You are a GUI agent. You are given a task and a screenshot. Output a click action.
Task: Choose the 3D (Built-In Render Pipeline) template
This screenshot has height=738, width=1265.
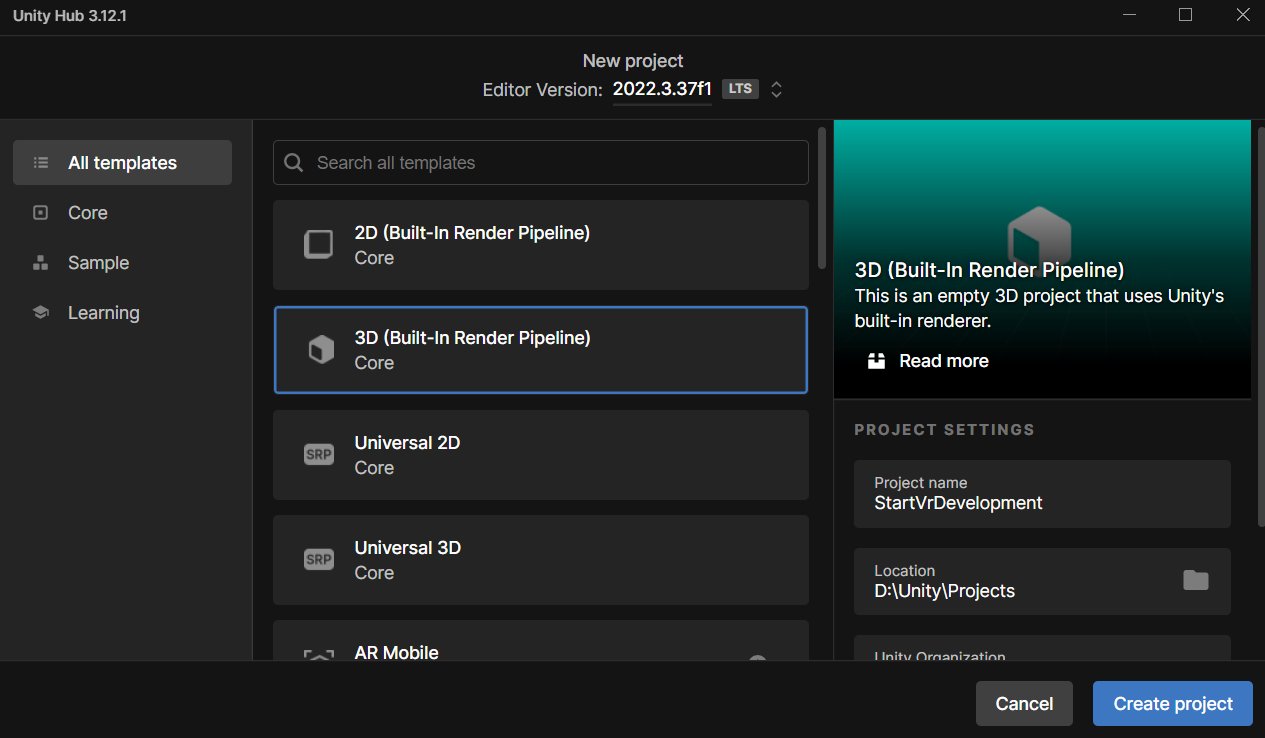pos(541,350)
